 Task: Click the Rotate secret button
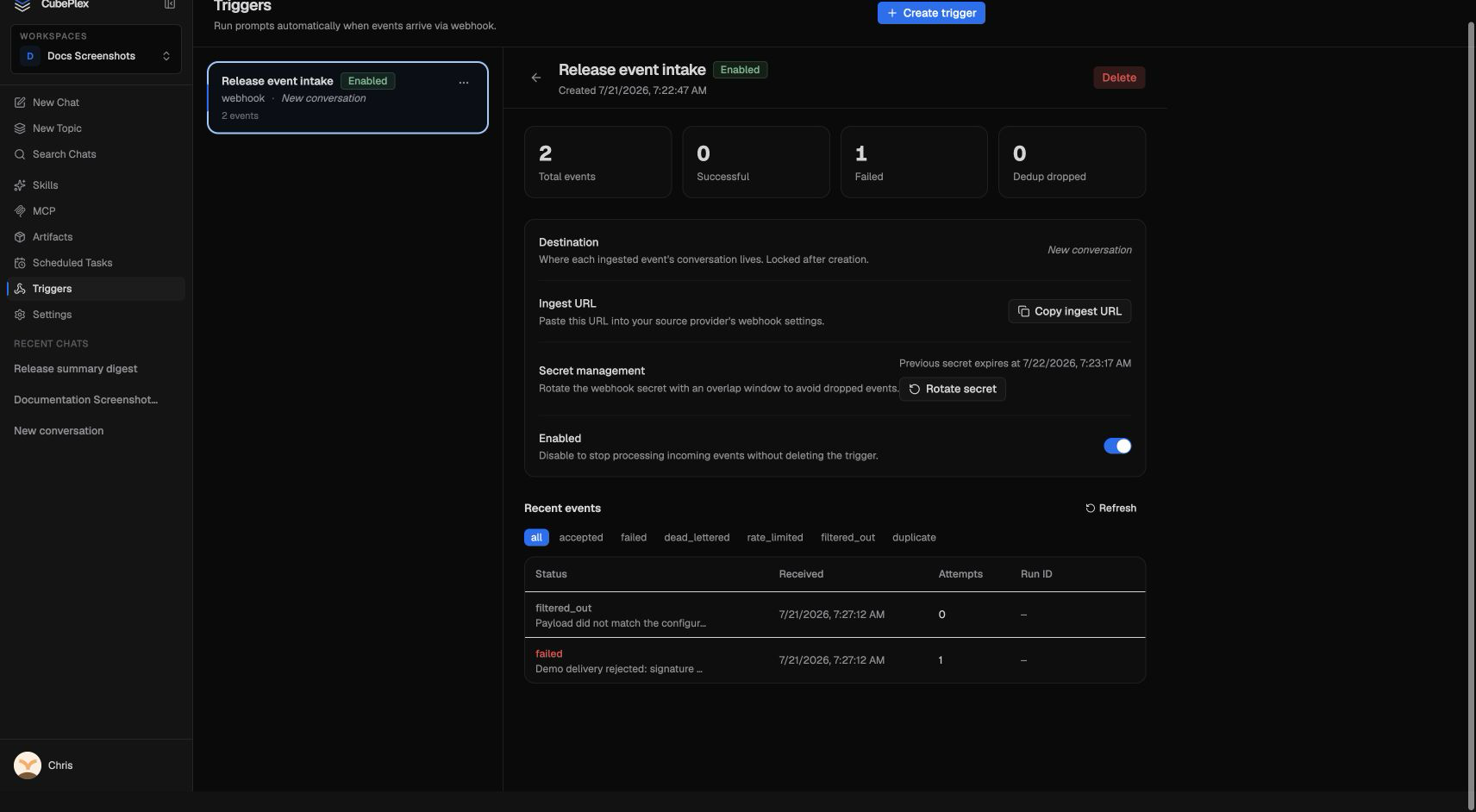[953, 389]
